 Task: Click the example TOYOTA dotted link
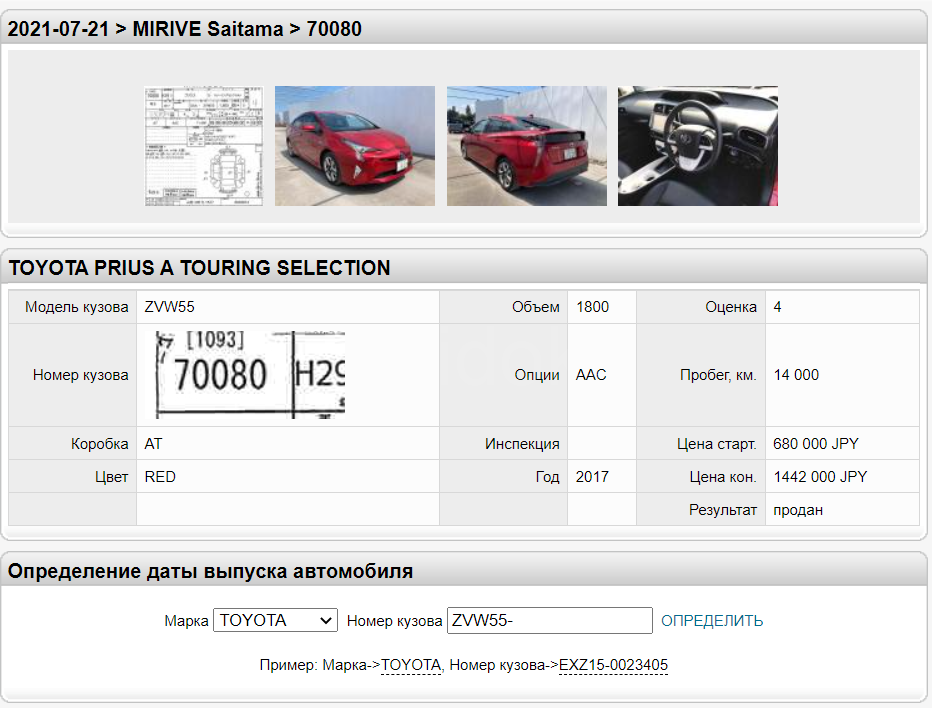click(411, 665)
